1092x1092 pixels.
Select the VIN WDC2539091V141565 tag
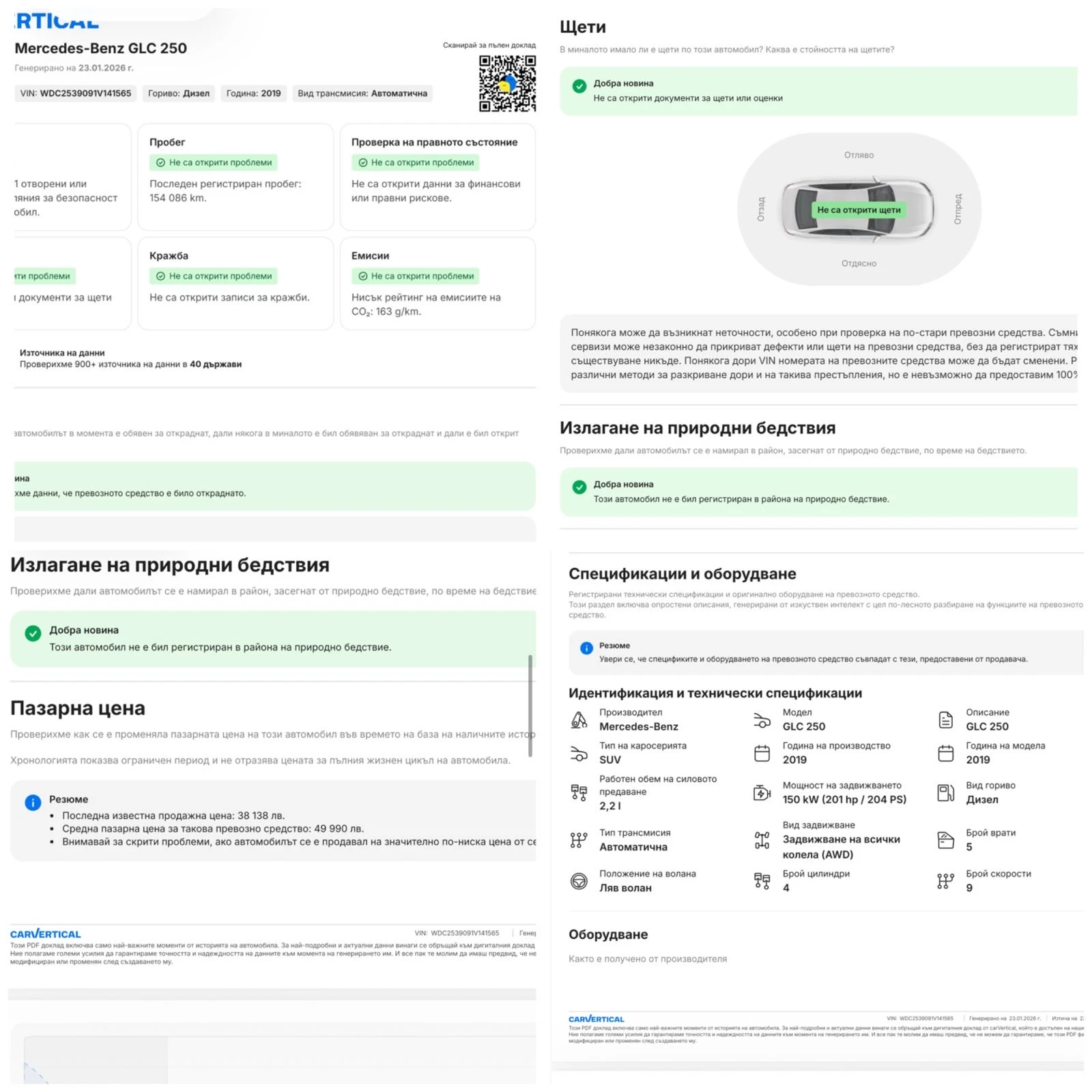pos(76,94)
